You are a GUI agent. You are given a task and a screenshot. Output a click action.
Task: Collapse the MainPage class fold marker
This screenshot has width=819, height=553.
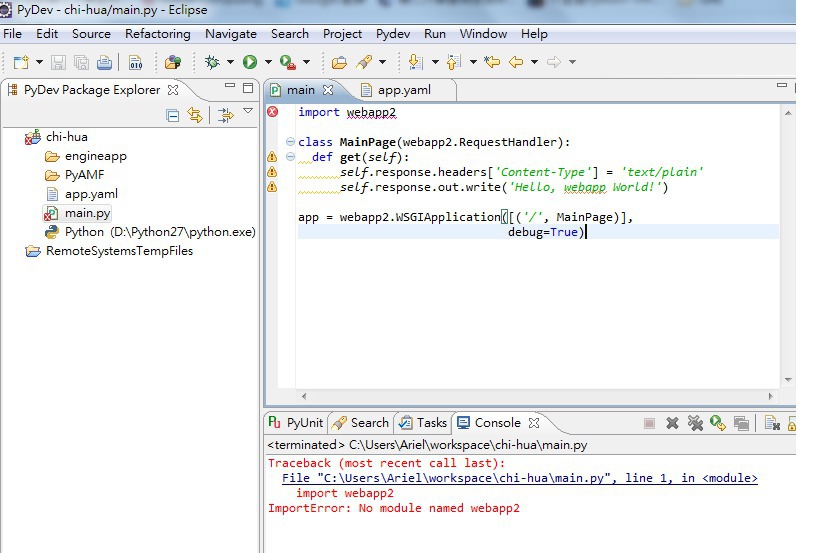[x=290, y=142]
